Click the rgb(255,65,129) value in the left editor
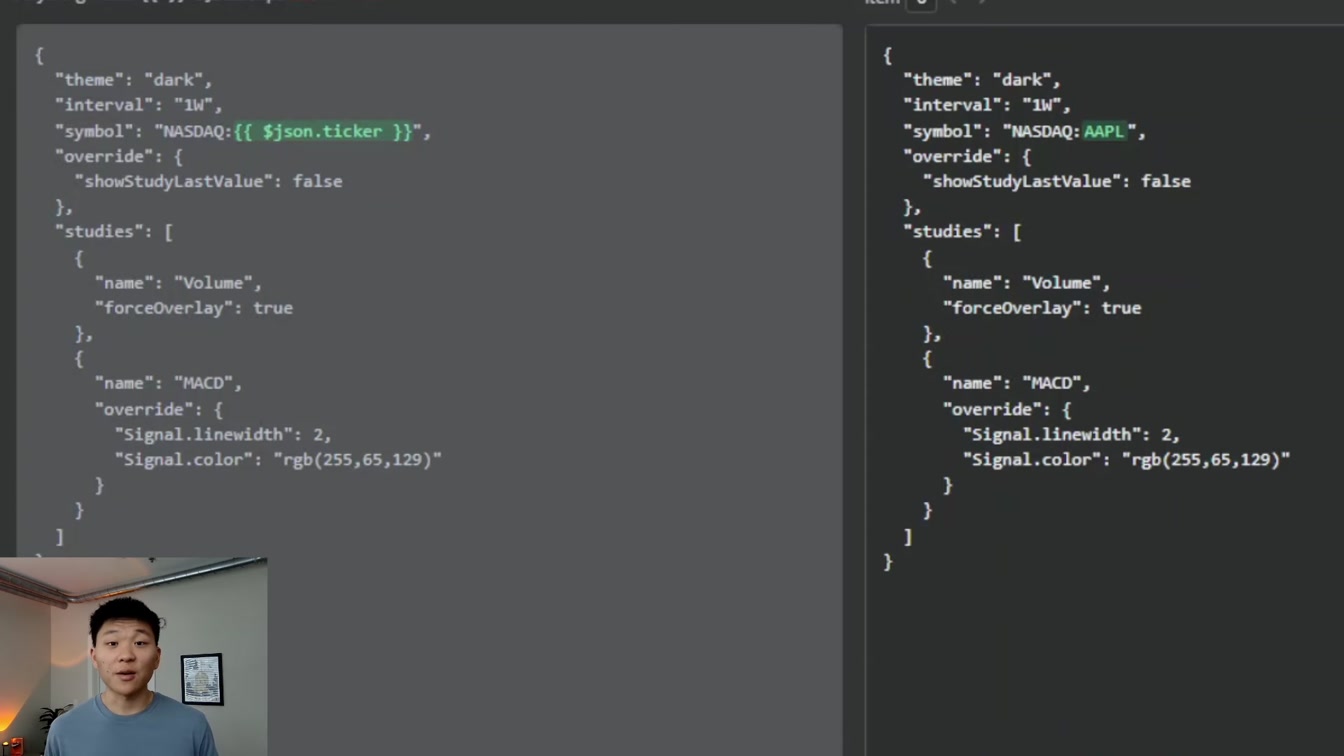The image size is (1344, 756). click(357, 459)
